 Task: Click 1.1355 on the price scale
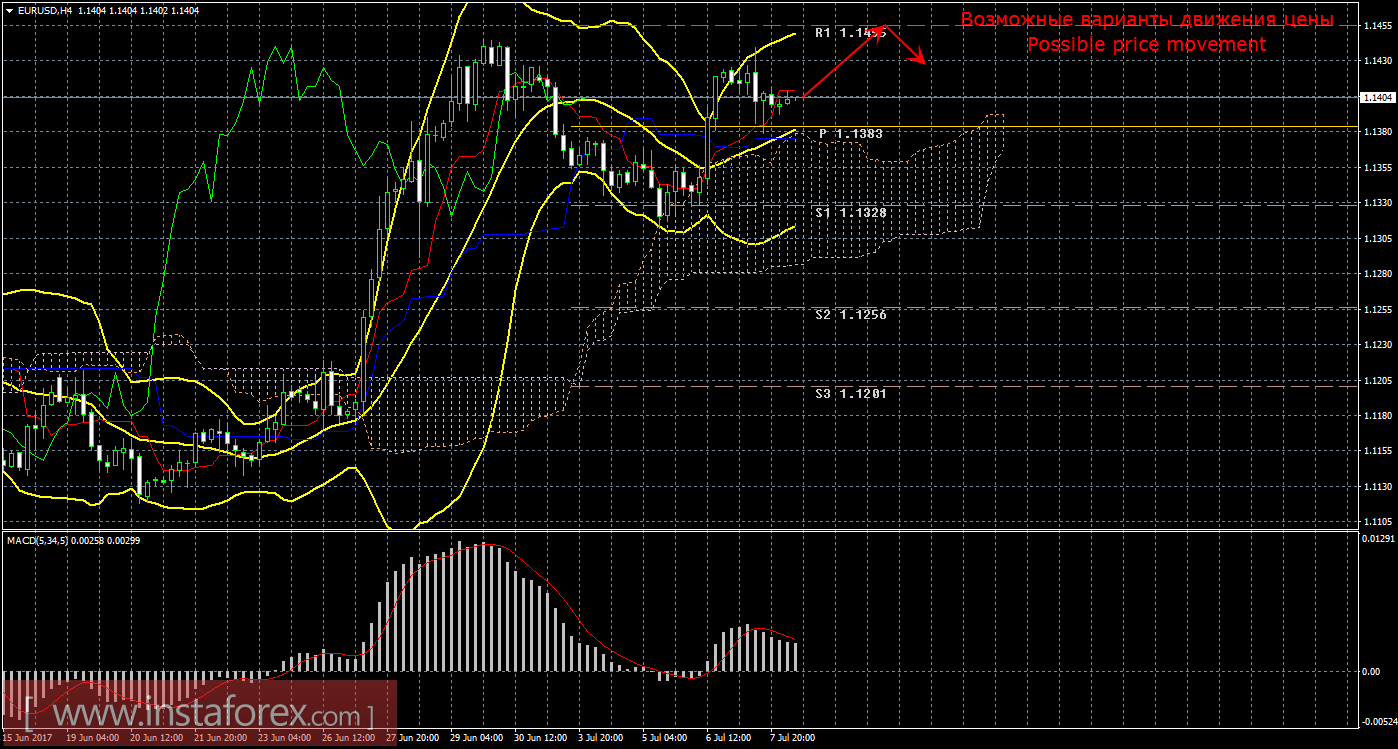pos(1379,168)
